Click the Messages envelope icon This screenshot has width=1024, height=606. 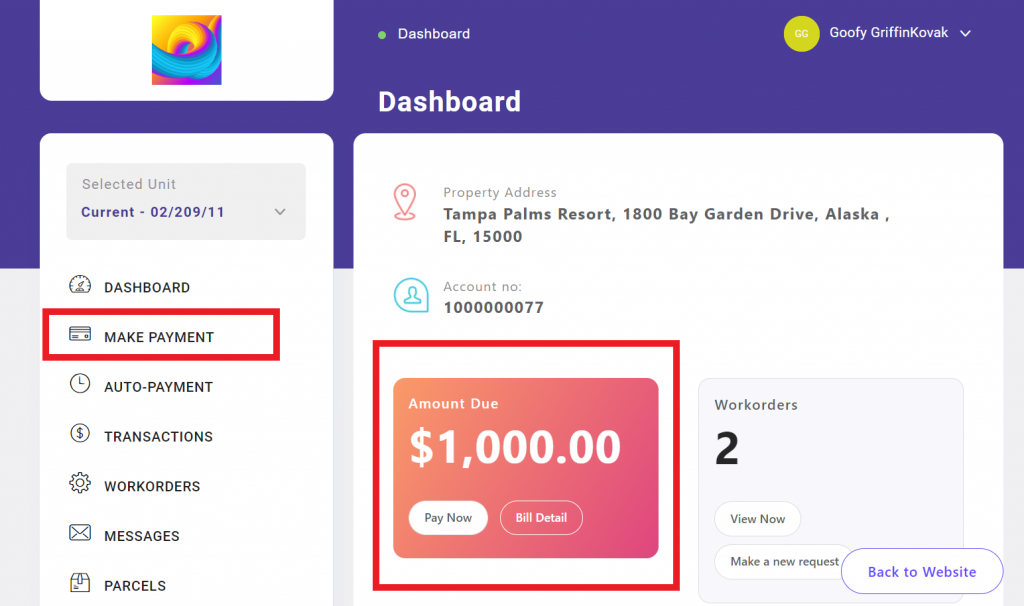pos(80,534)
